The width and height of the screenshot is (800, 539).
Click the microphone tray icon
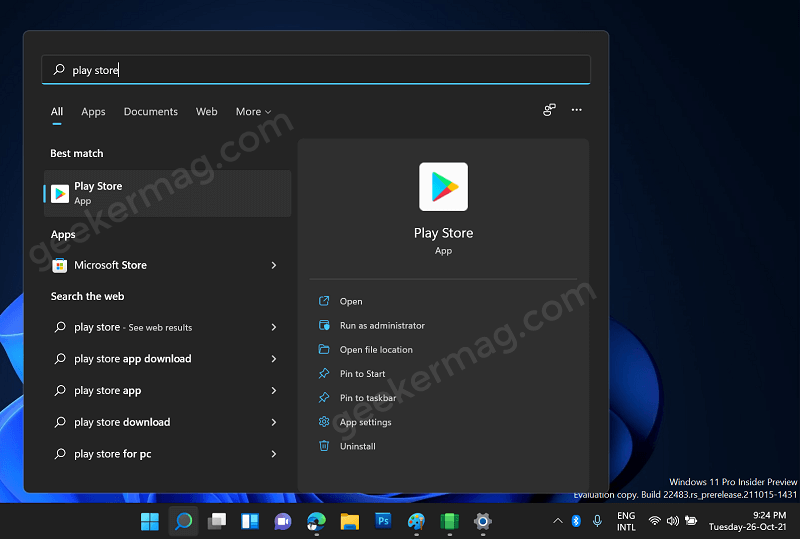click(597, 521)
